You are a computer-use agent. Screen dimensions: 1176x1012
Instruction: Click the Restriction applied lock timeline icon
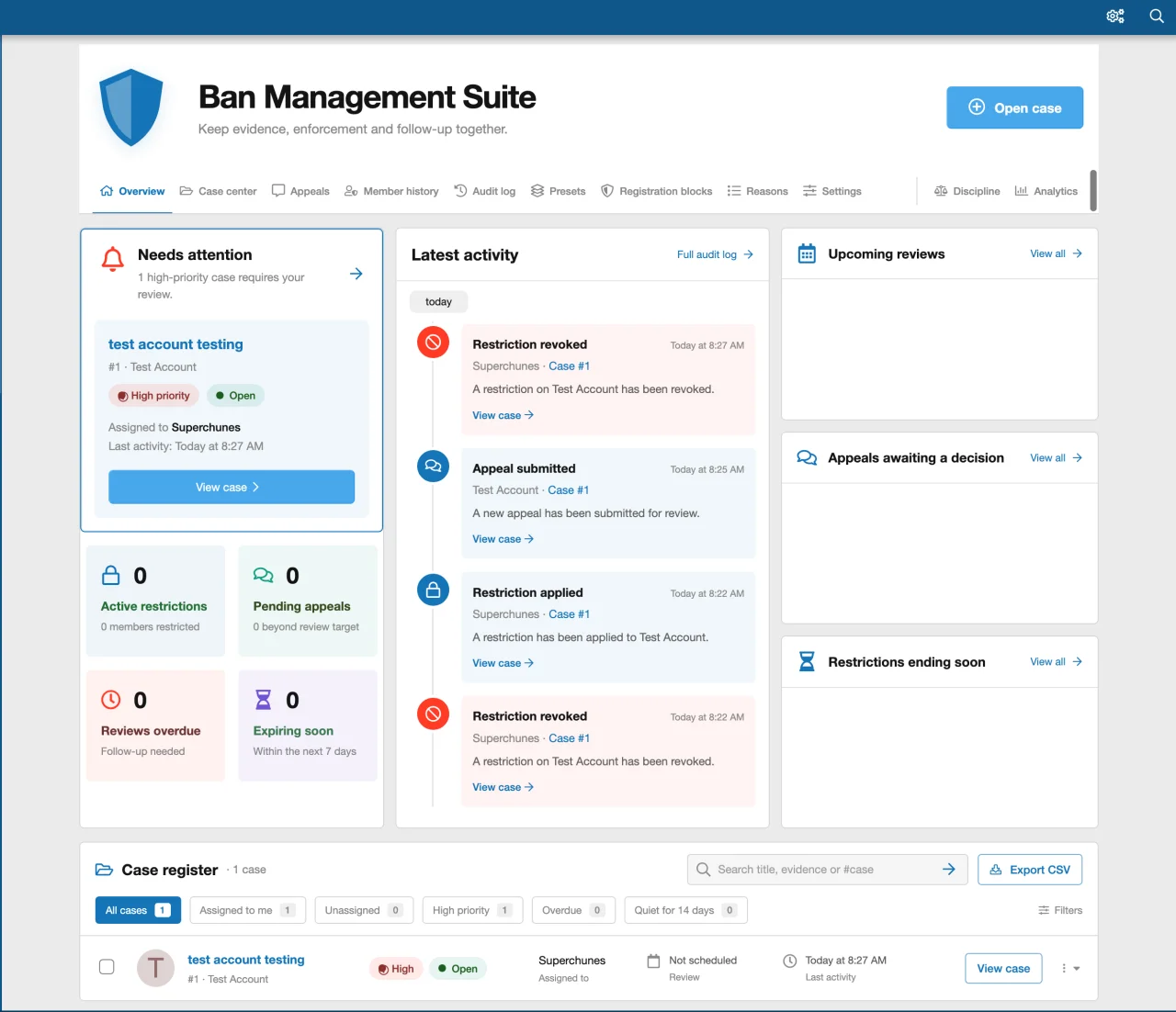[x=433, y=590]
